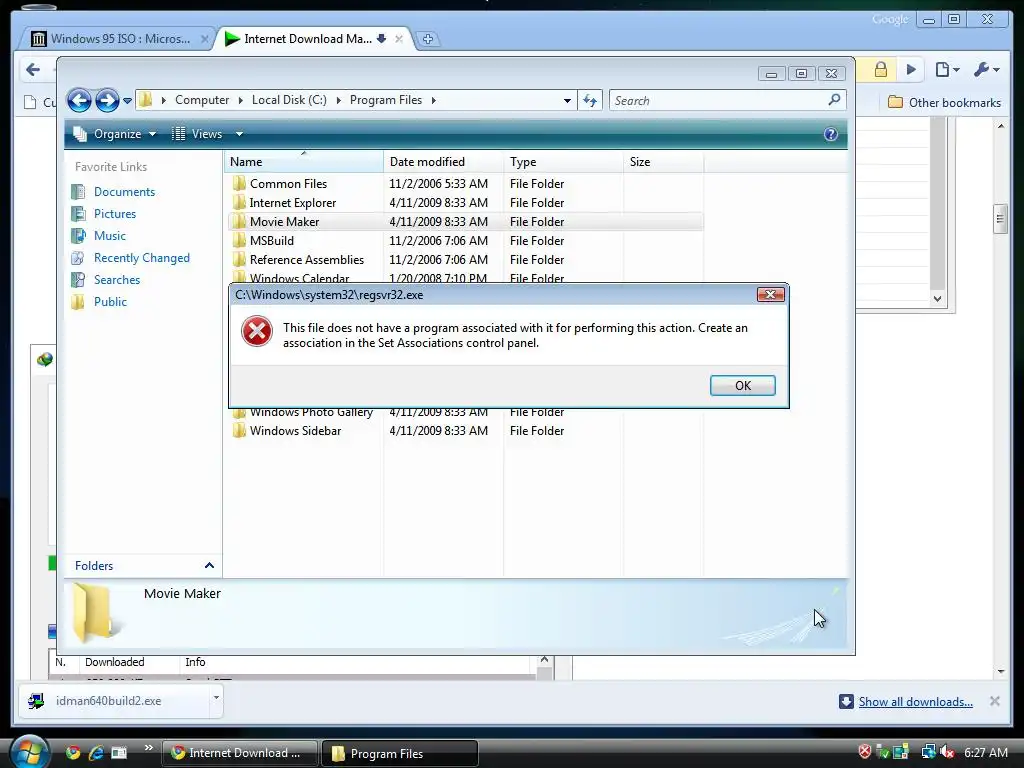Viewport: 1024px width, 768px height.
Task: Sort by Date modified column
Action: pyautogui.click(x=443, y=161)
